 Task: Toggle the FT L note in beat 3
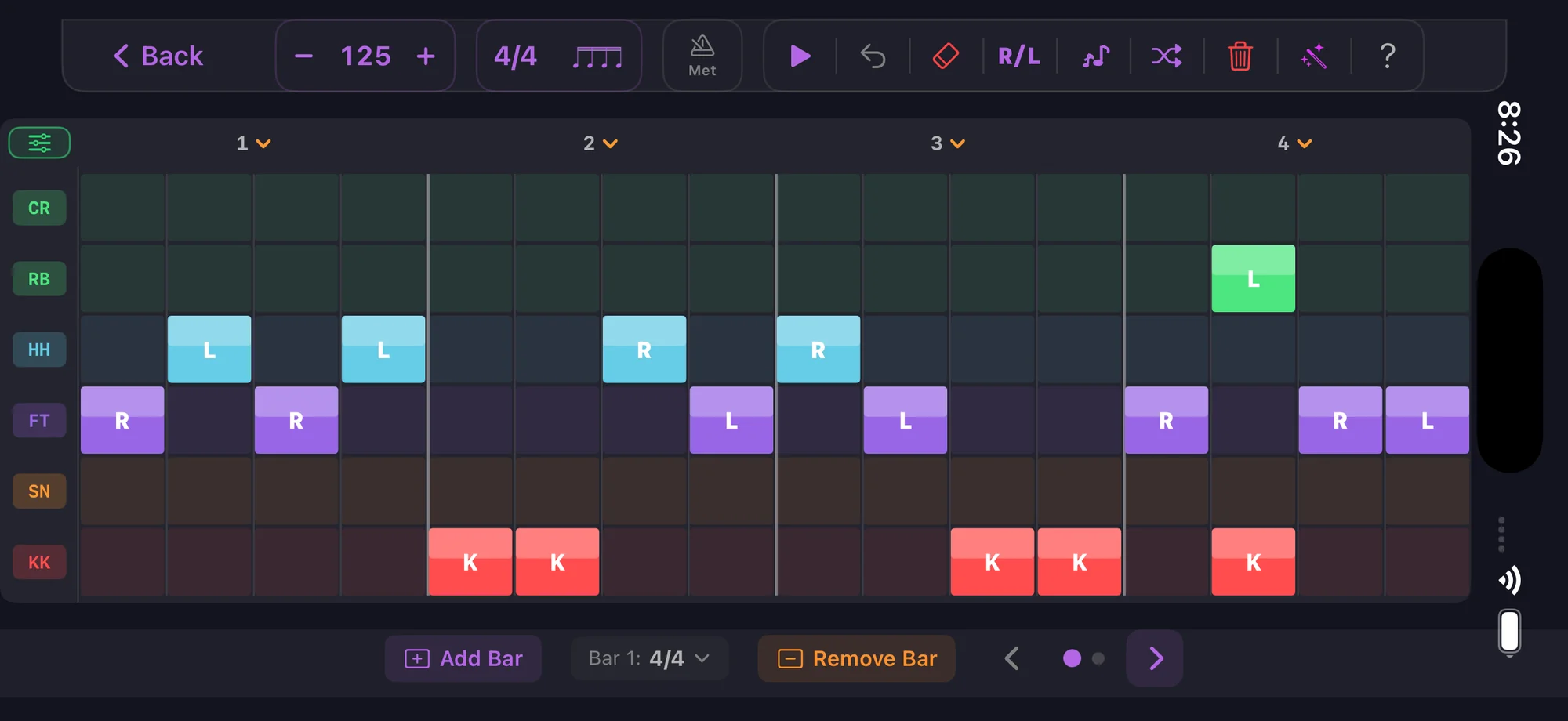[x=906, y=420]
